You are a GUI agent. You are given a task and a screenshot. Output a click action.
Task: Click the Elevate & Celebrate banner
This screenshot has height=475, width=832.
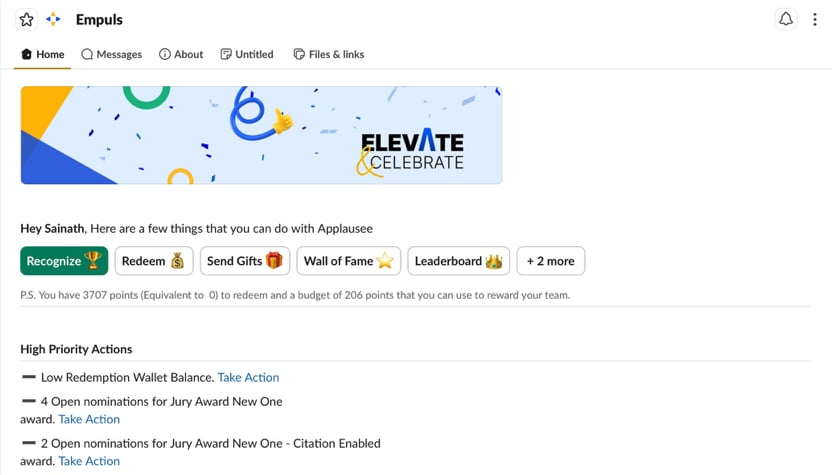click(262, 135)
